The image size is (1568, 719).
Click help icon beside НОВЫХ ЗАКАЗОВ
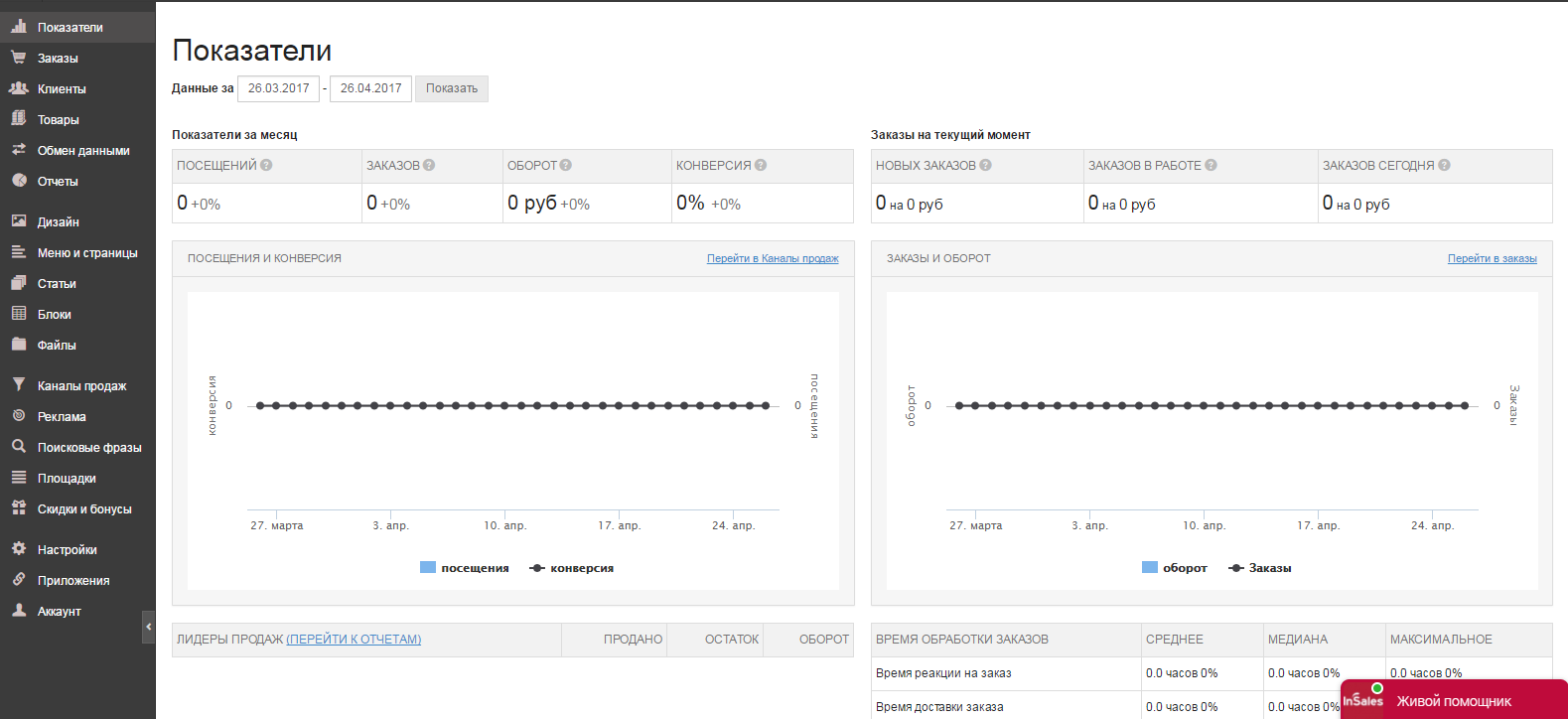(x=985, y=166)
